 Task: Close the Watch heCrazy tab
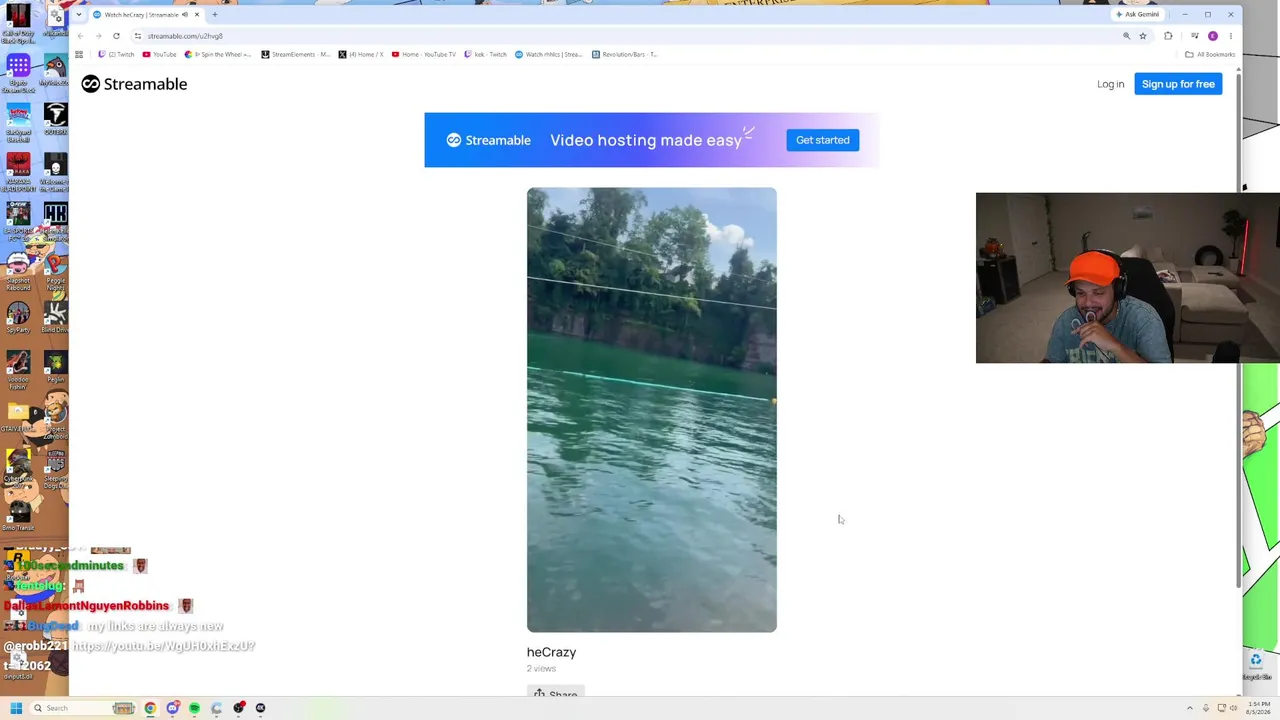[197, 15]
